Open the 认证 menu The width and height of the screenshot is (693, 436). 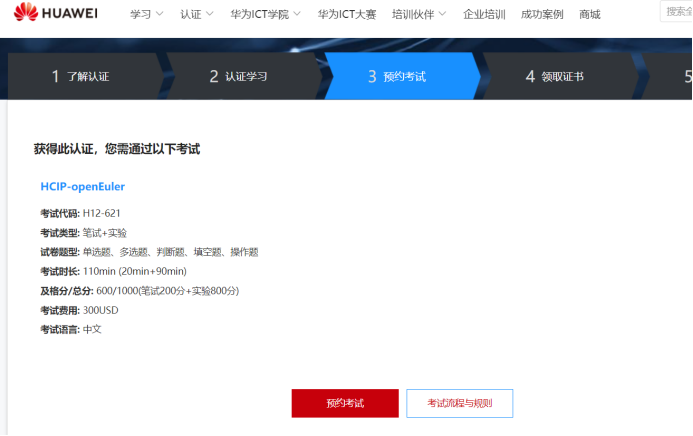(191, 15)
